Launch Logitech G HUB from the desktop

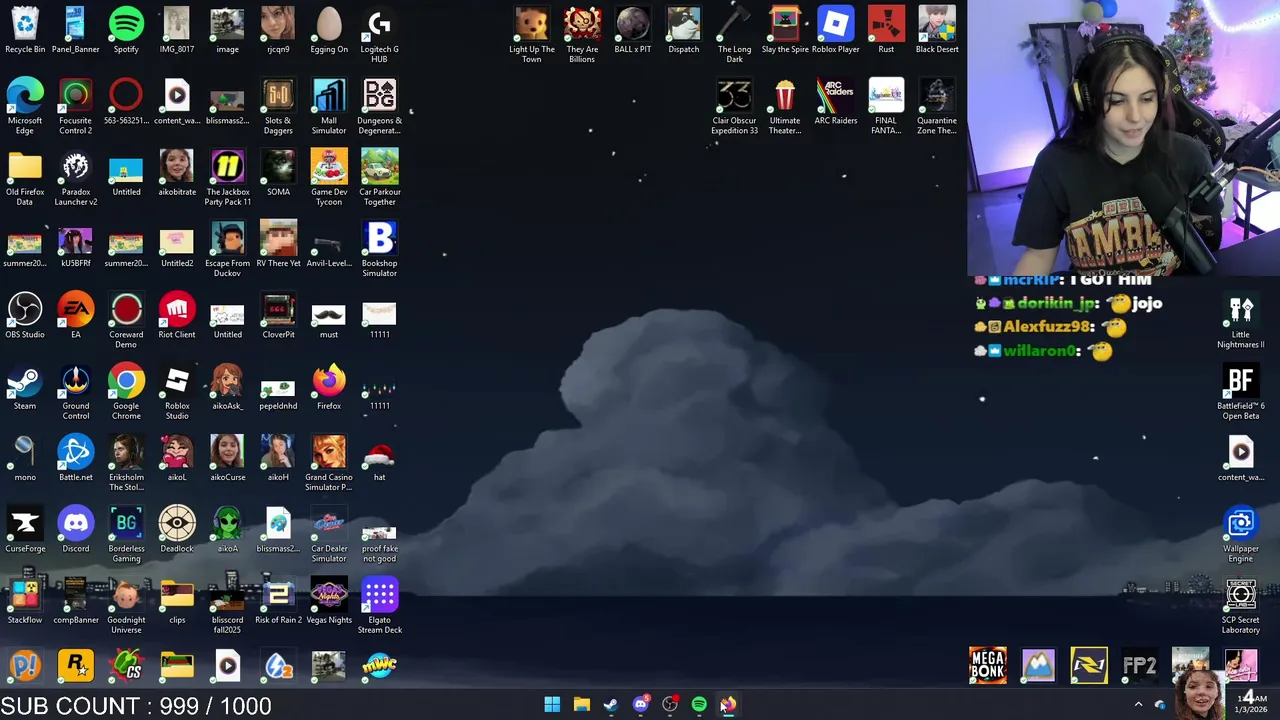tap(379, 35)
